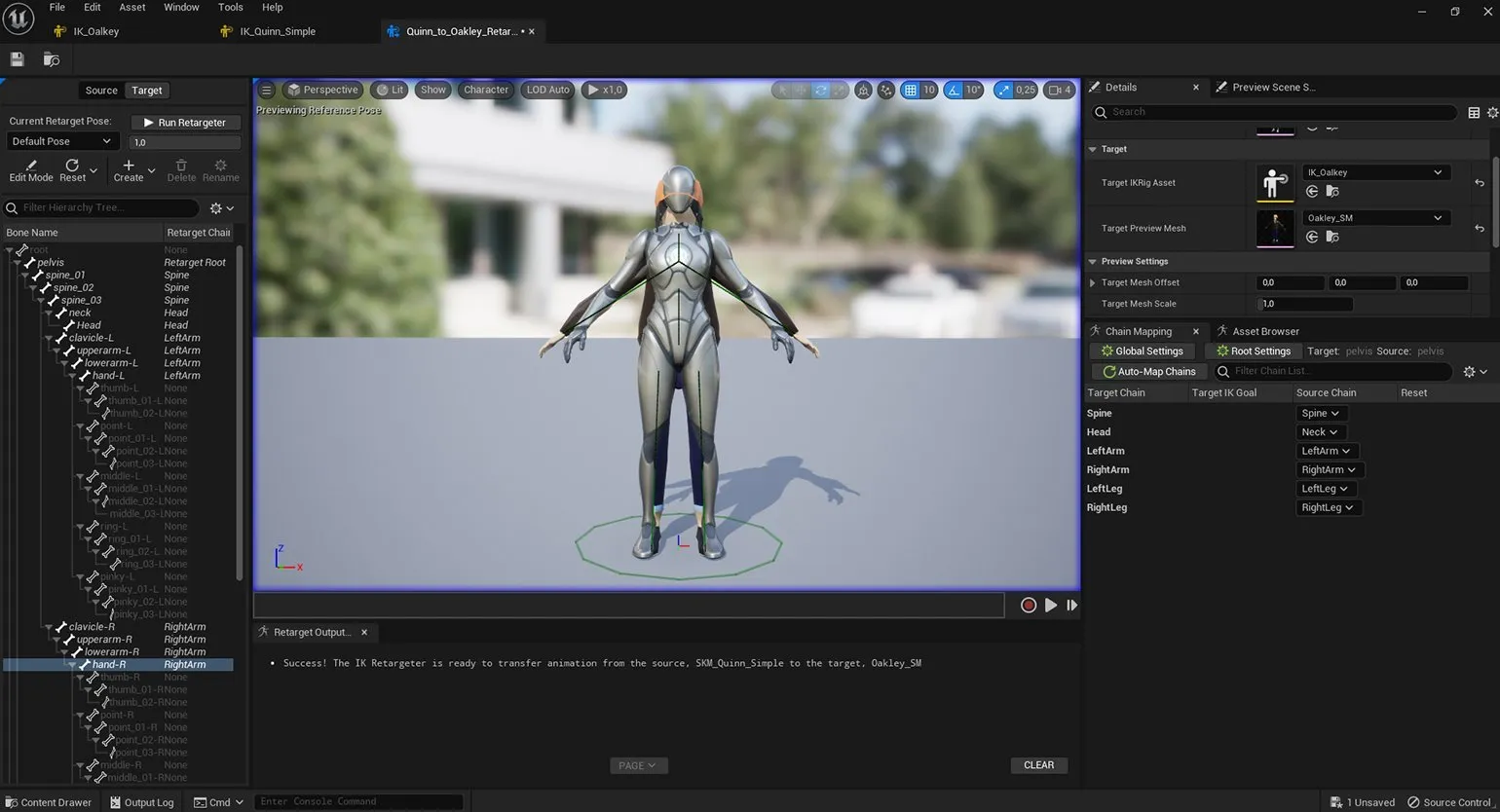Open the Spine source chain dropdown
Screen dimensions: 1500x812
point(1320,413)
